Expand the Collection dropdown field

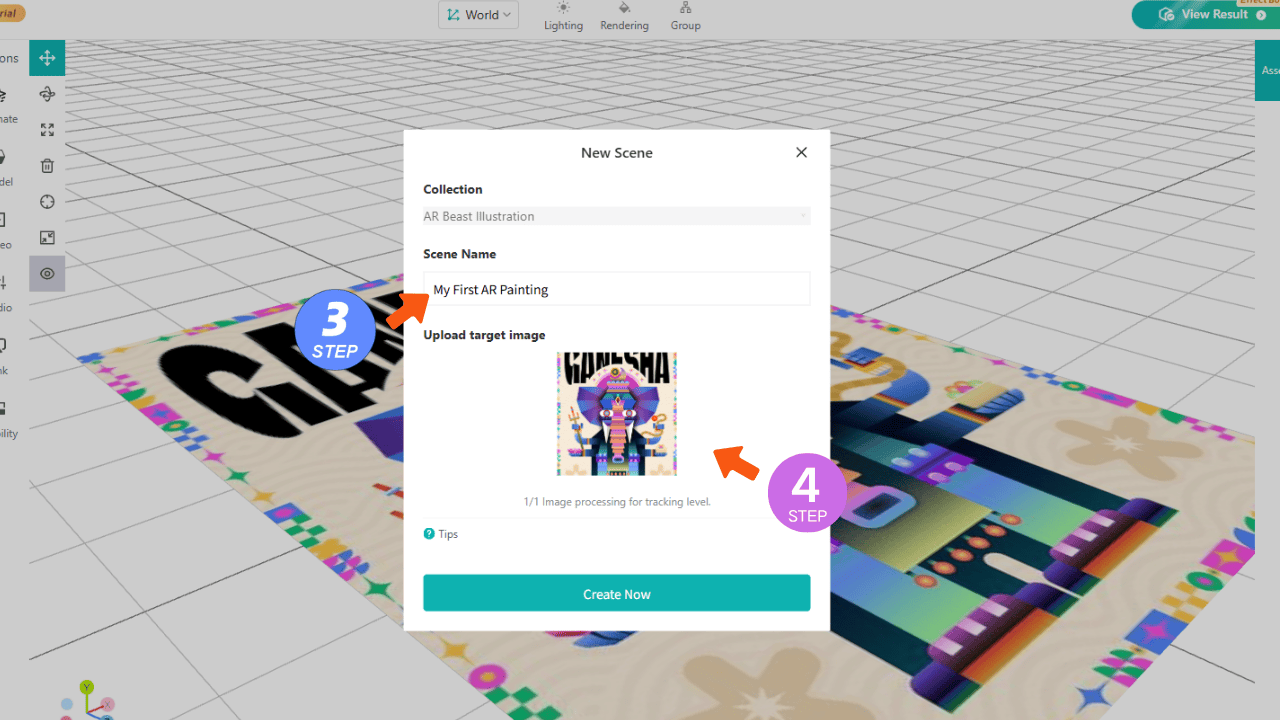tap(616, 216)
